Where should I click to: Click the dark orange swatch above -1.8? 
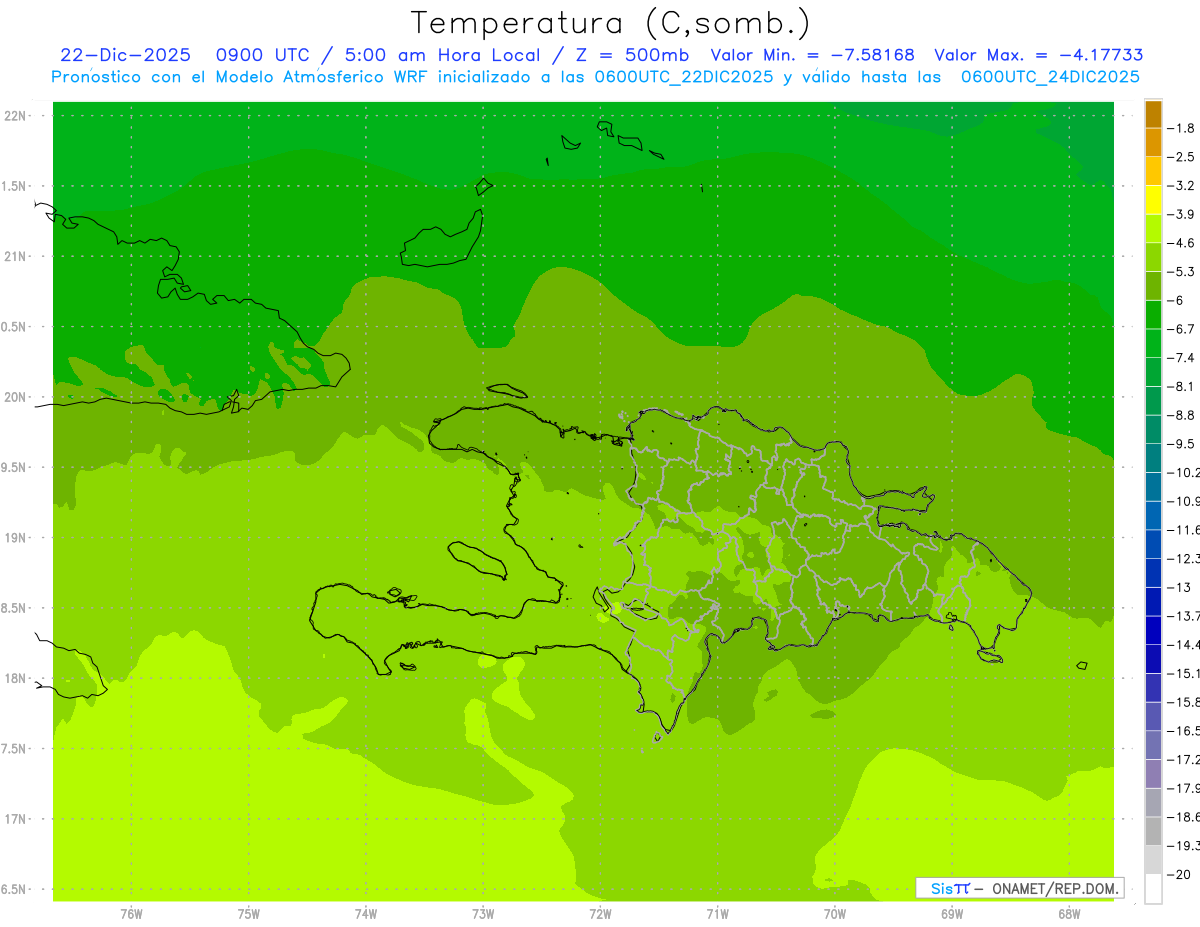1153,114
